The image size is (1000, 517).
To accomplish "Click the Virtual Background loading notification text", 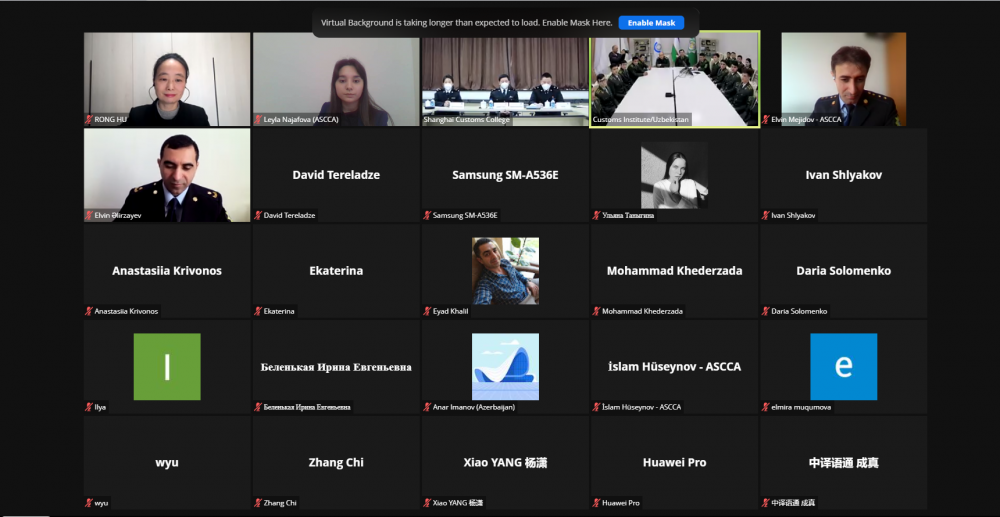I will [x=467, y=23].
